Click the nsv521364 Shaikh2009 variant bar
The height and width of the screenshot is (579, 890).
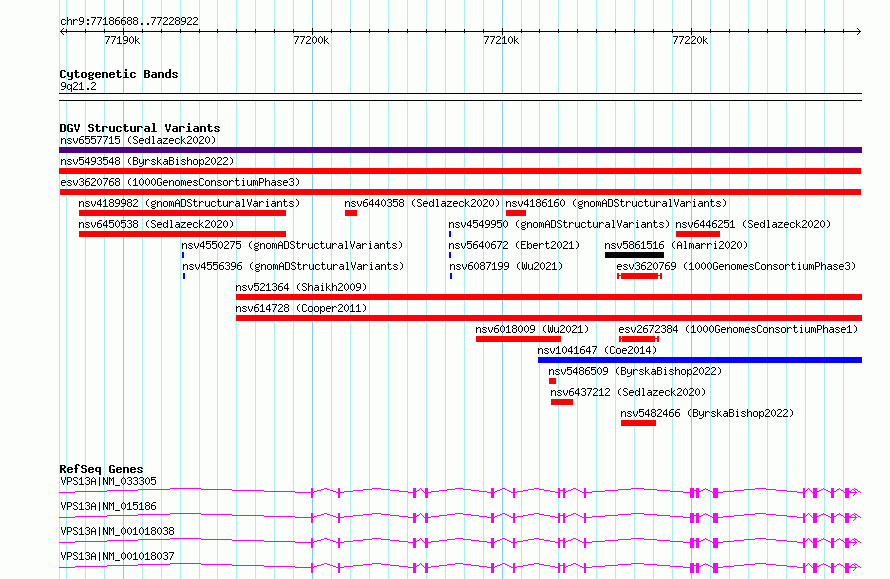(x=548, y=297)
